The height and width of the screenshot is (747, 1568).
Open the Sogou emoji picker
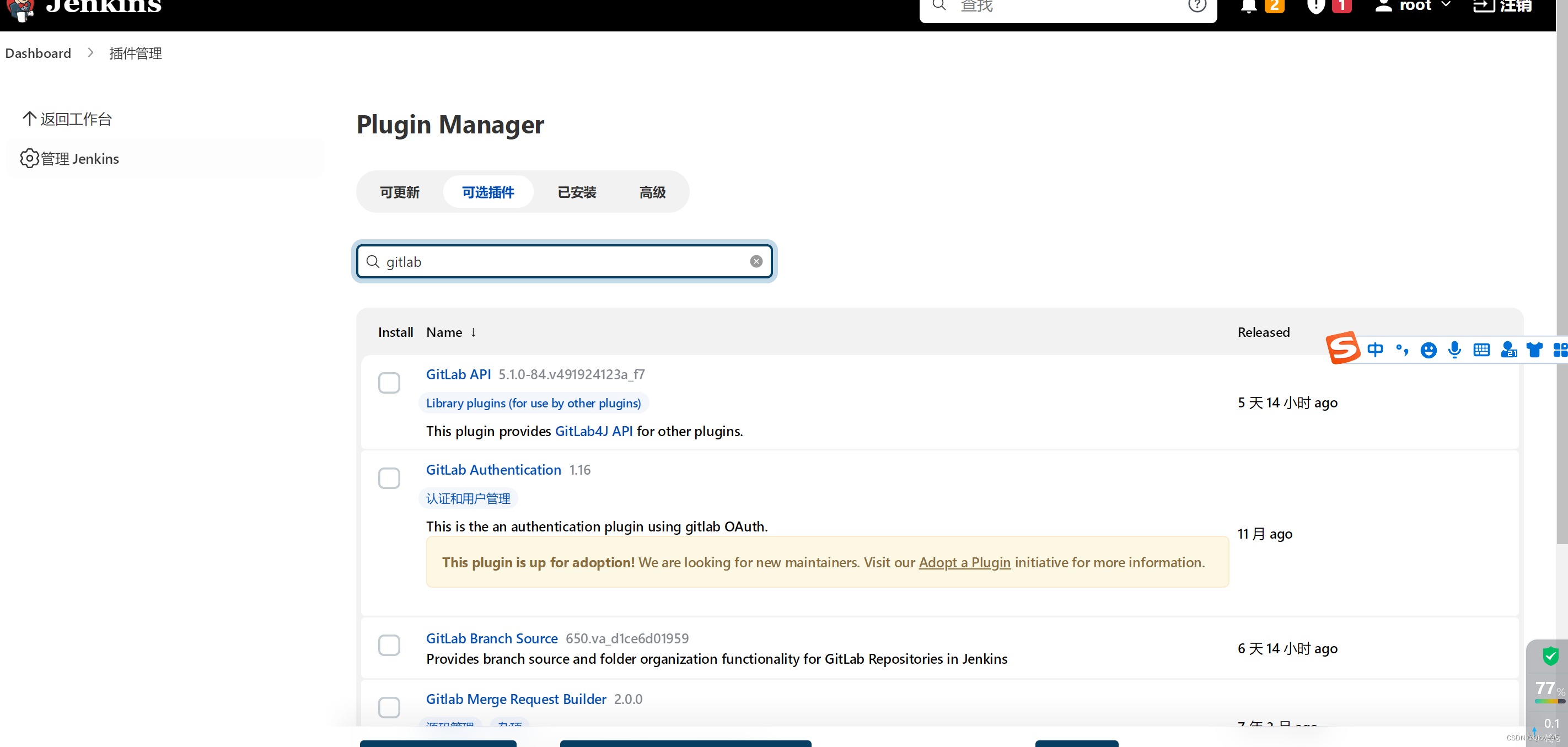[x=1429, y=350]
